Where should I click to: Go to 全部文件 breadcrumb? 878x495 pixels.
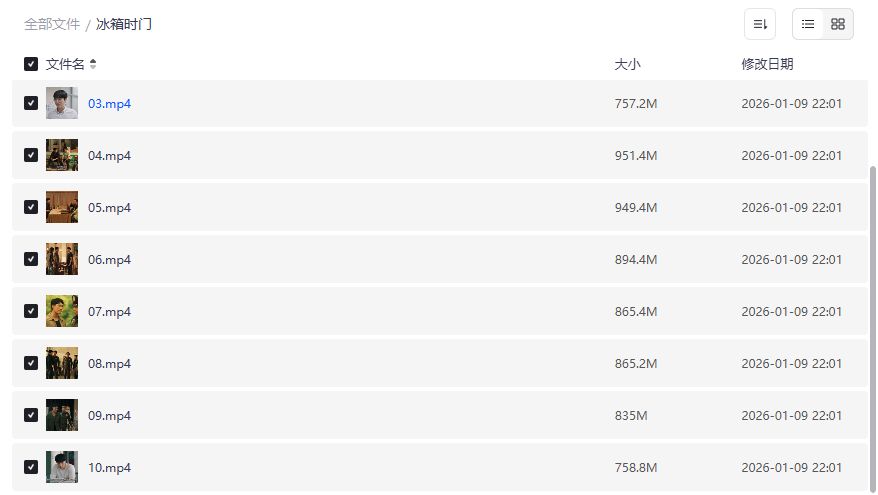pyautogui.click(x=52, y=24)
